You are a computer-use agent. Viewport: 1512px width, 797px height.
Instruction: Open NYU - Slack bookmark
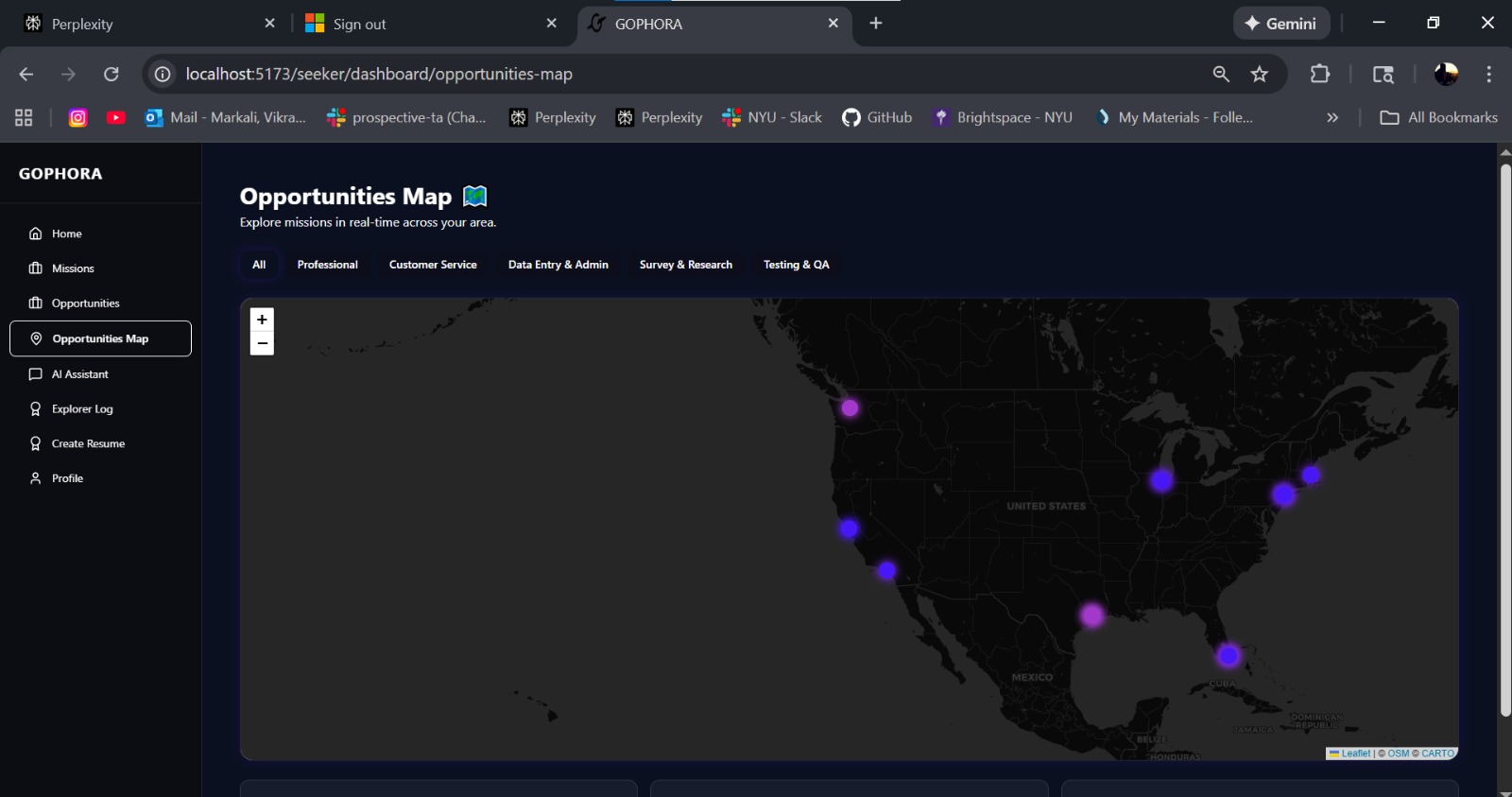(x=772, y=117)
